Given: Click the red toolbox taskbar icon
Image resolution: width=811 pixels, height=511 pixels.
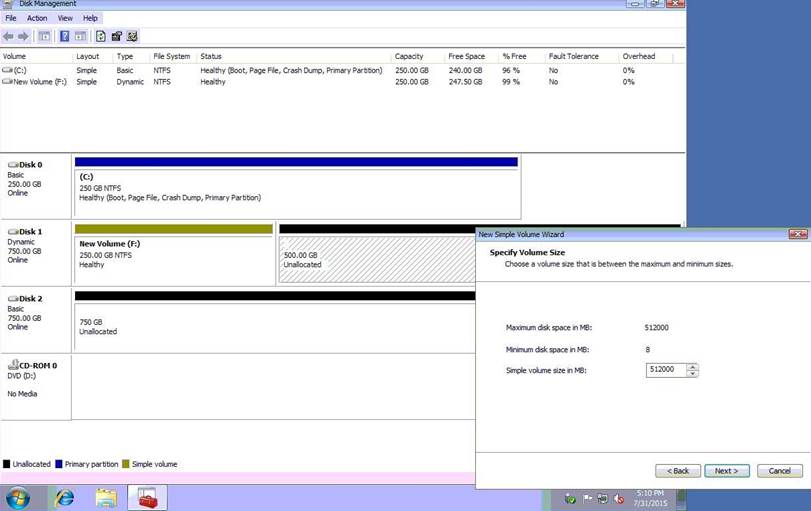Looking at the screenshot, I should coord(147,497).
